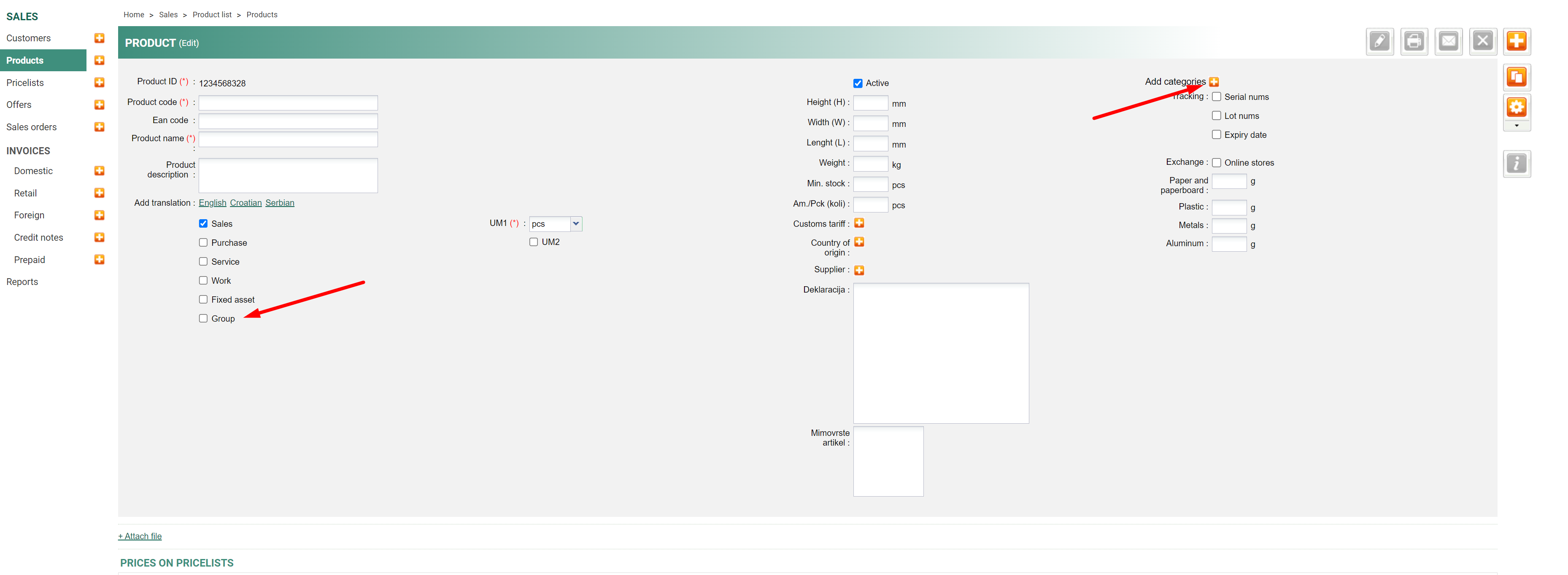Click plus icon beside Supplier

click(x=859, y=270)
